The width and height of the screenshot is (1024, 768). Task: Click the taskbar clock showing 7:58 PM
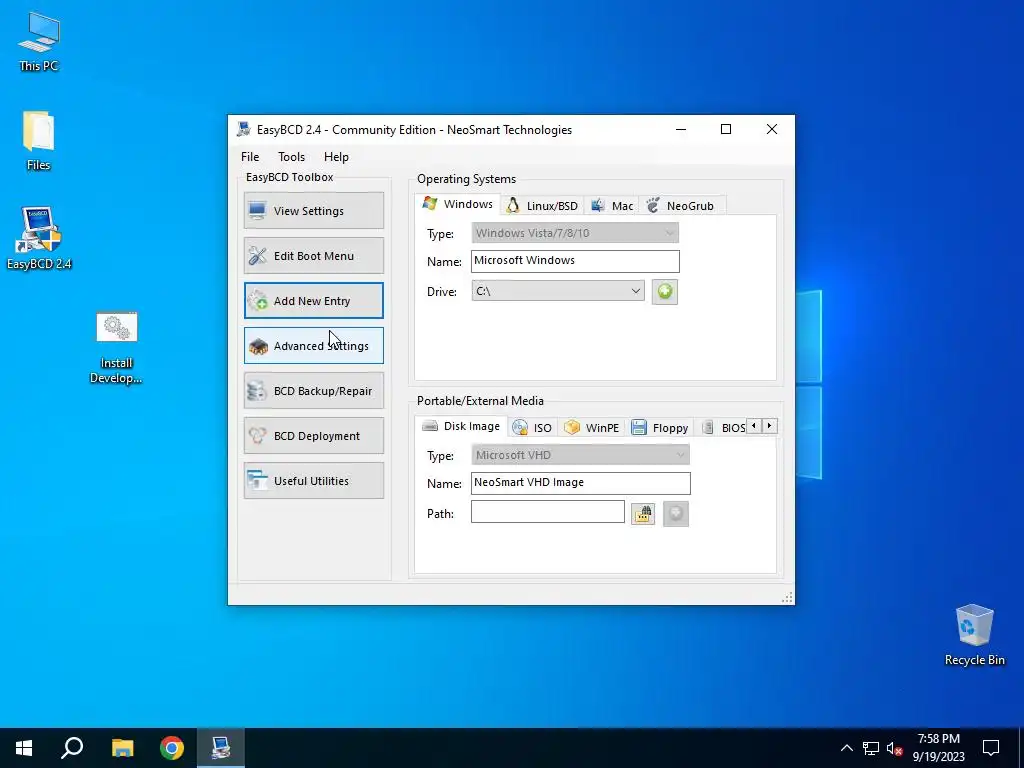[x=938, y=748]
